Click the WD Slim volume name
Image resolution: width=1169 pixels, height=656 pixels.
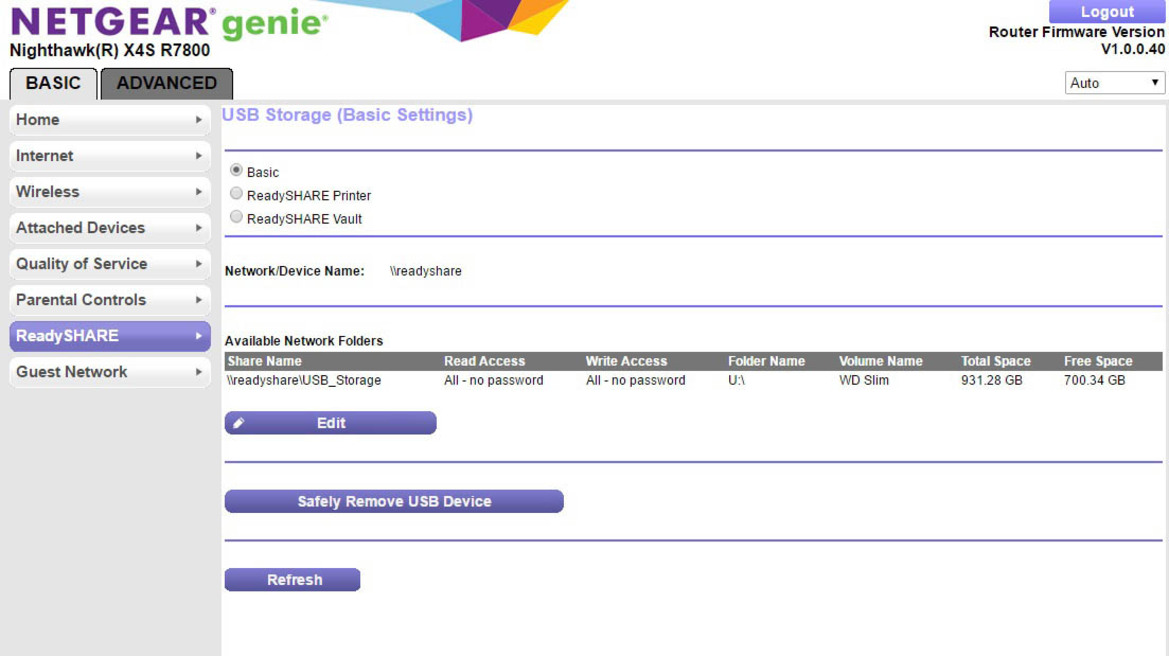(864, 380)
